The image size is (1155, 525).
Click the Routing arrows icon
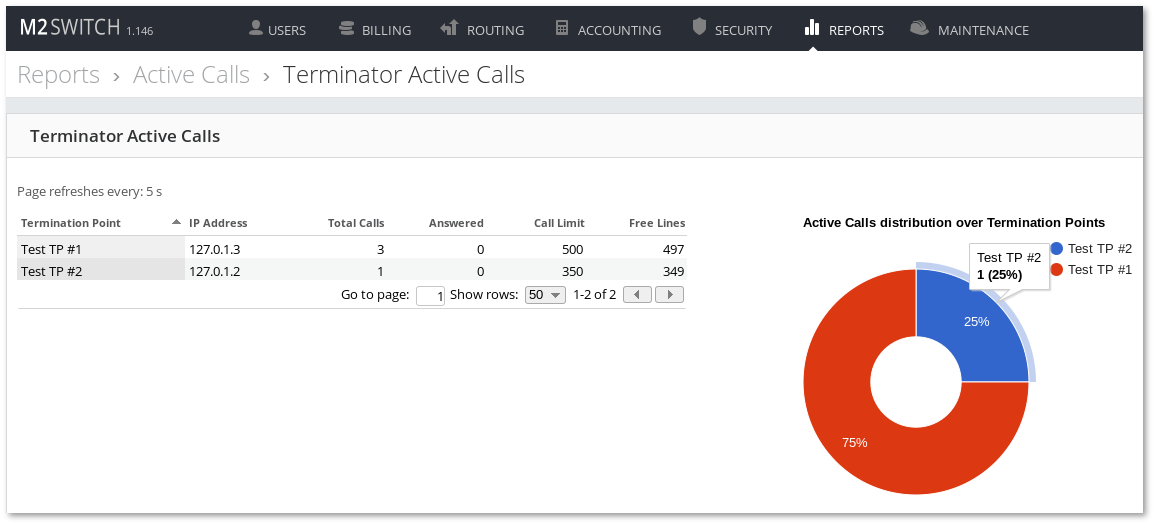pyautogui.click(x=449, y=28)
